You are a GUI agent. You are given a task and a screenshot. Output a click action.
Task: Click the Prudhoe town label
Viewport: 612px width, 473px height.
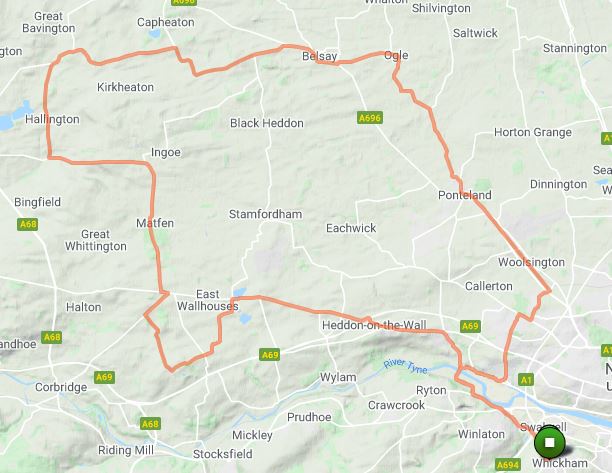tap(309, 417)
